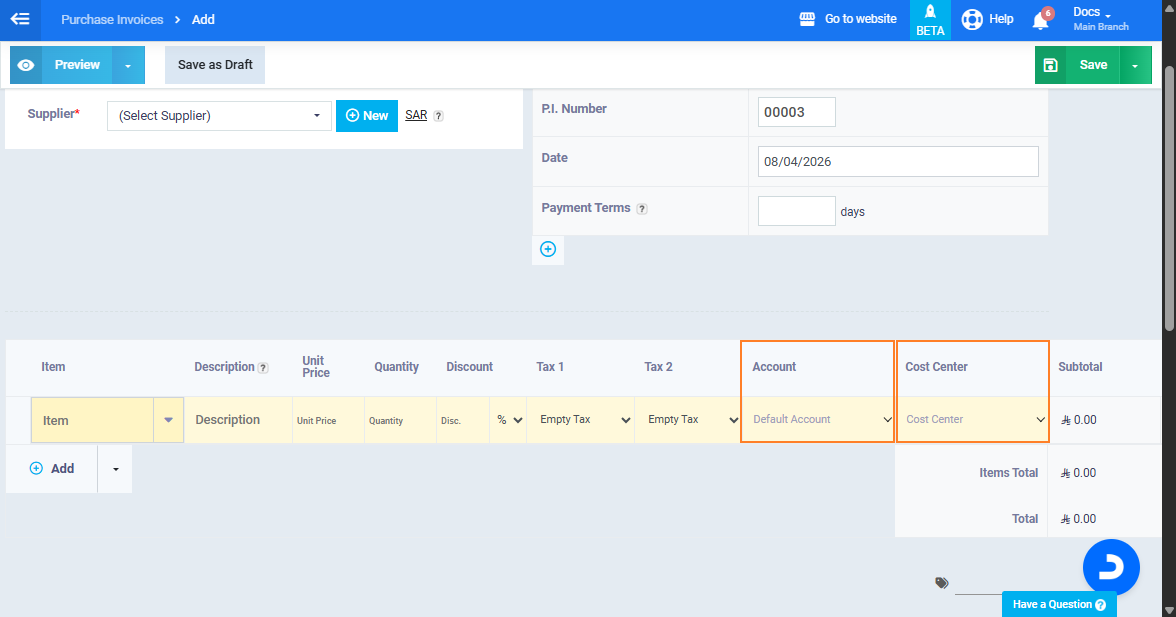This screenshot has height=617, width=1176.
Task: Expand the Cost Center dropdown
Action: click(972, 420)
